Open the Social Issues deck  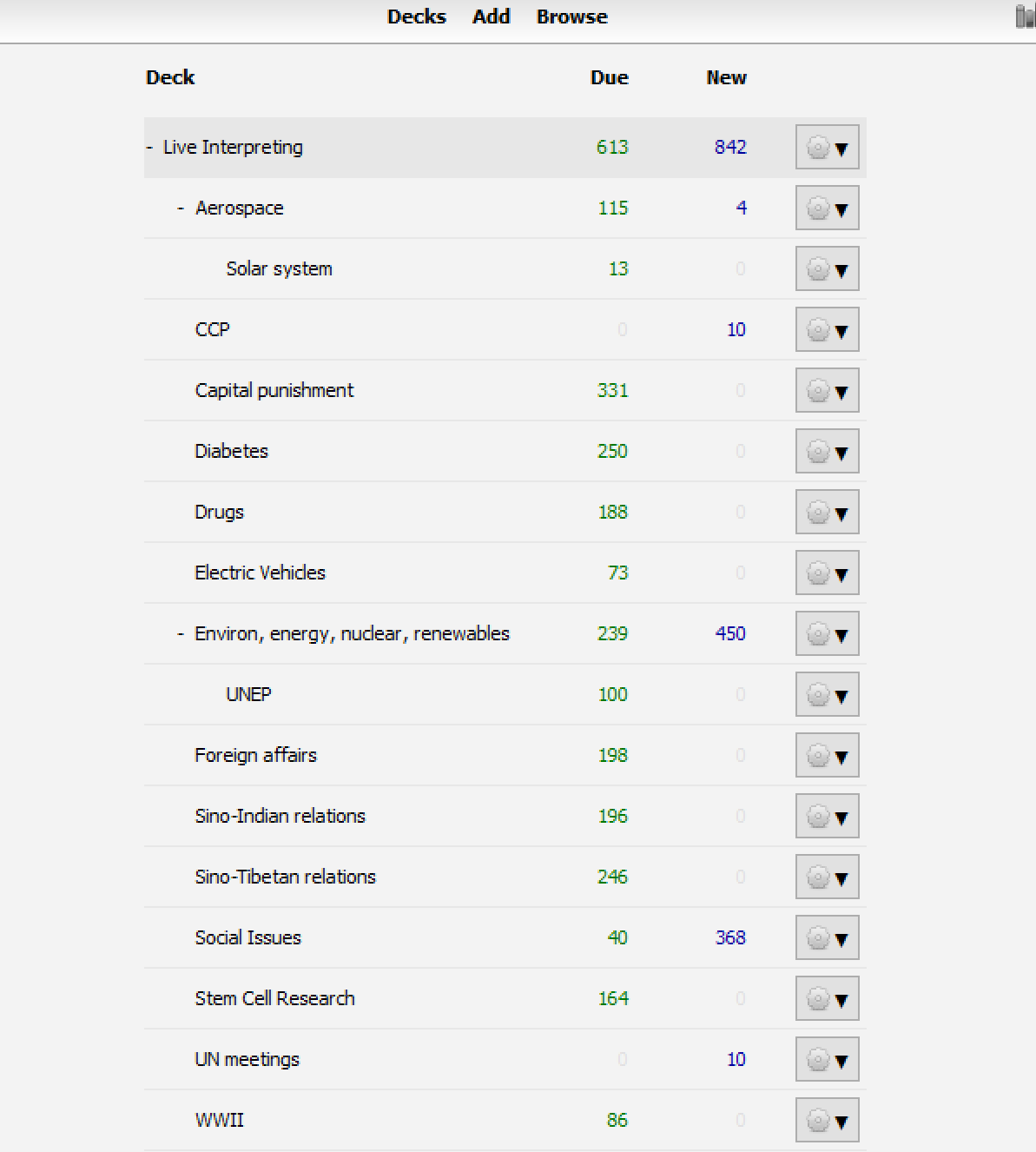(x=247, y=938)
